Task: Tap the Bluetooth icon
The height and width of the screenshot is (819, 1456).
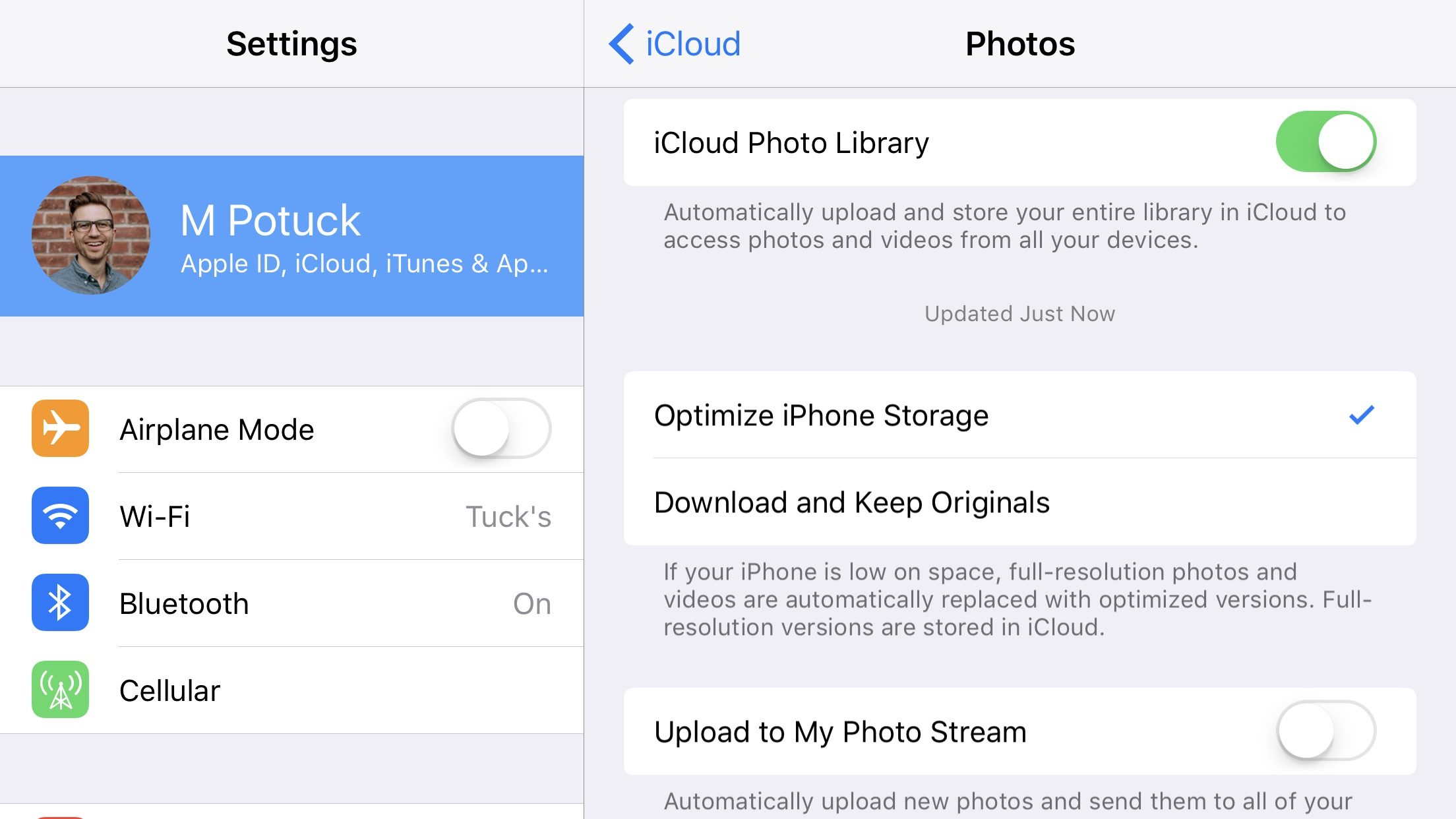Action: tap(60, 603)
